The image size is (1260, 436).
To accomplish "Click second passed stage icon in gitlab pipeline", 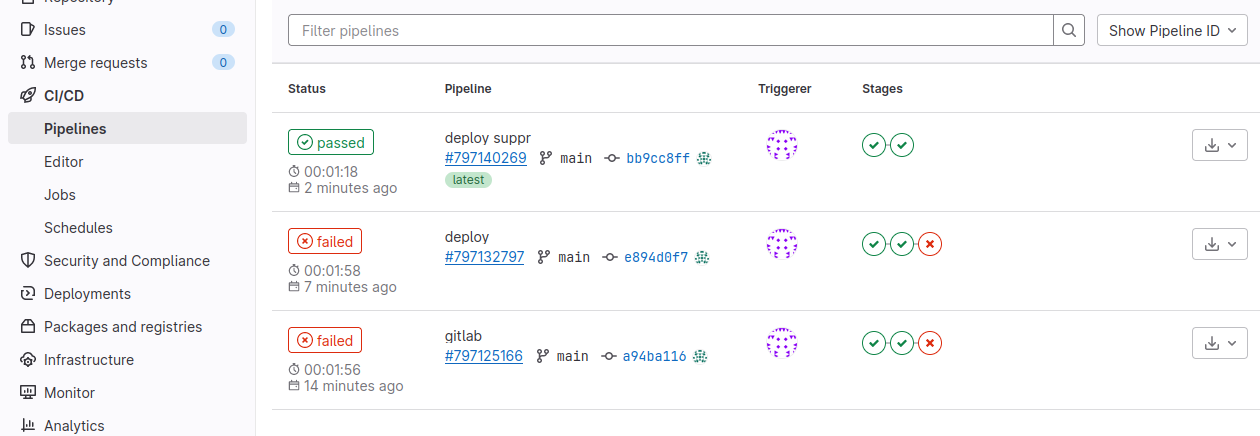I will click(x=902, y=343).
